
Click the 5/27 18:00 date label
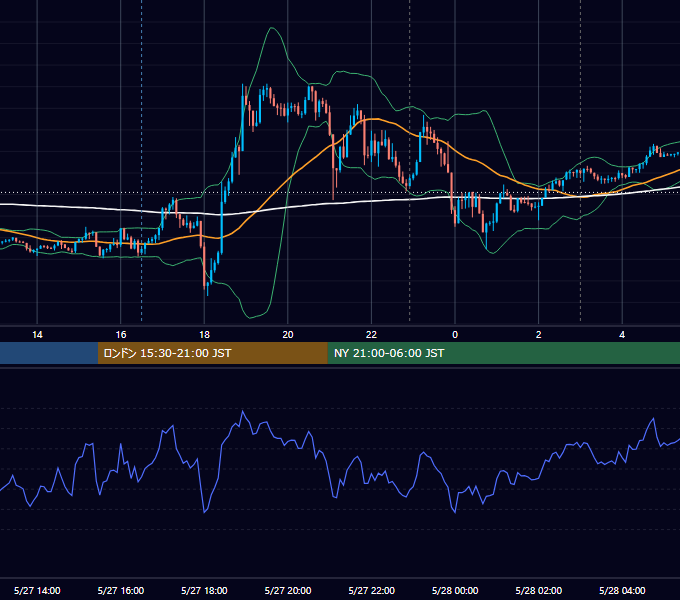204,590
